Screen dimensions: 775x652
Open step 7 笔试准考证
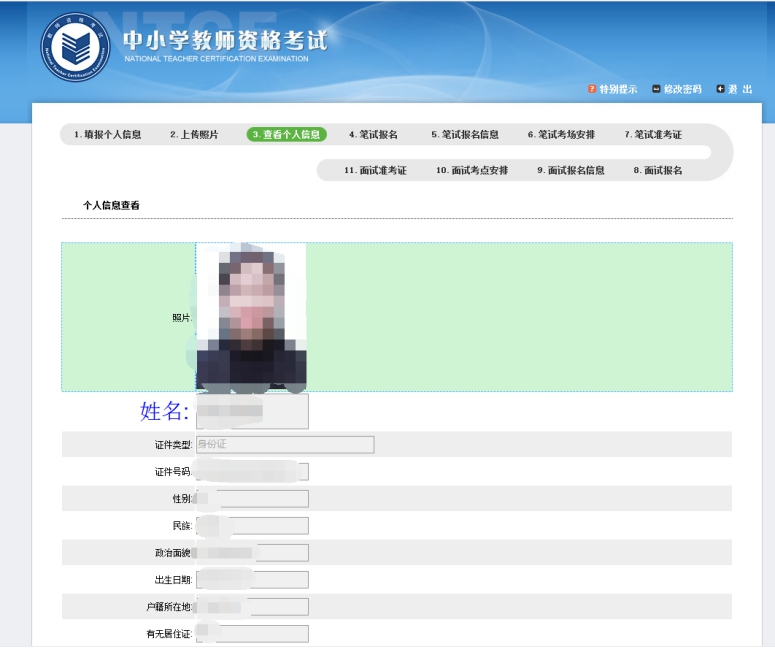click(x=653, y=134)
